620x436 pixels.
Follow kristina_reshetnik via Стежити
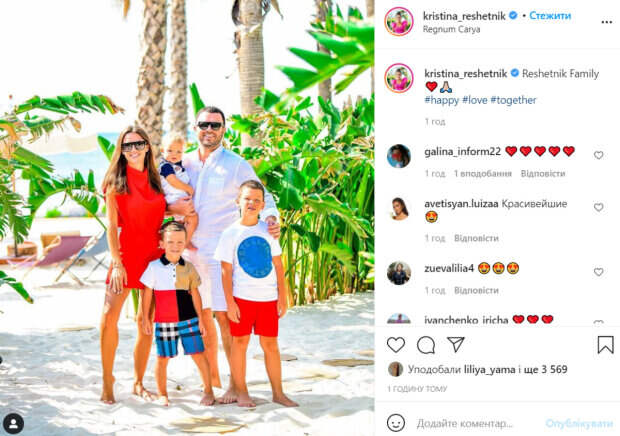pyautogui.click(x=550, y=15)
